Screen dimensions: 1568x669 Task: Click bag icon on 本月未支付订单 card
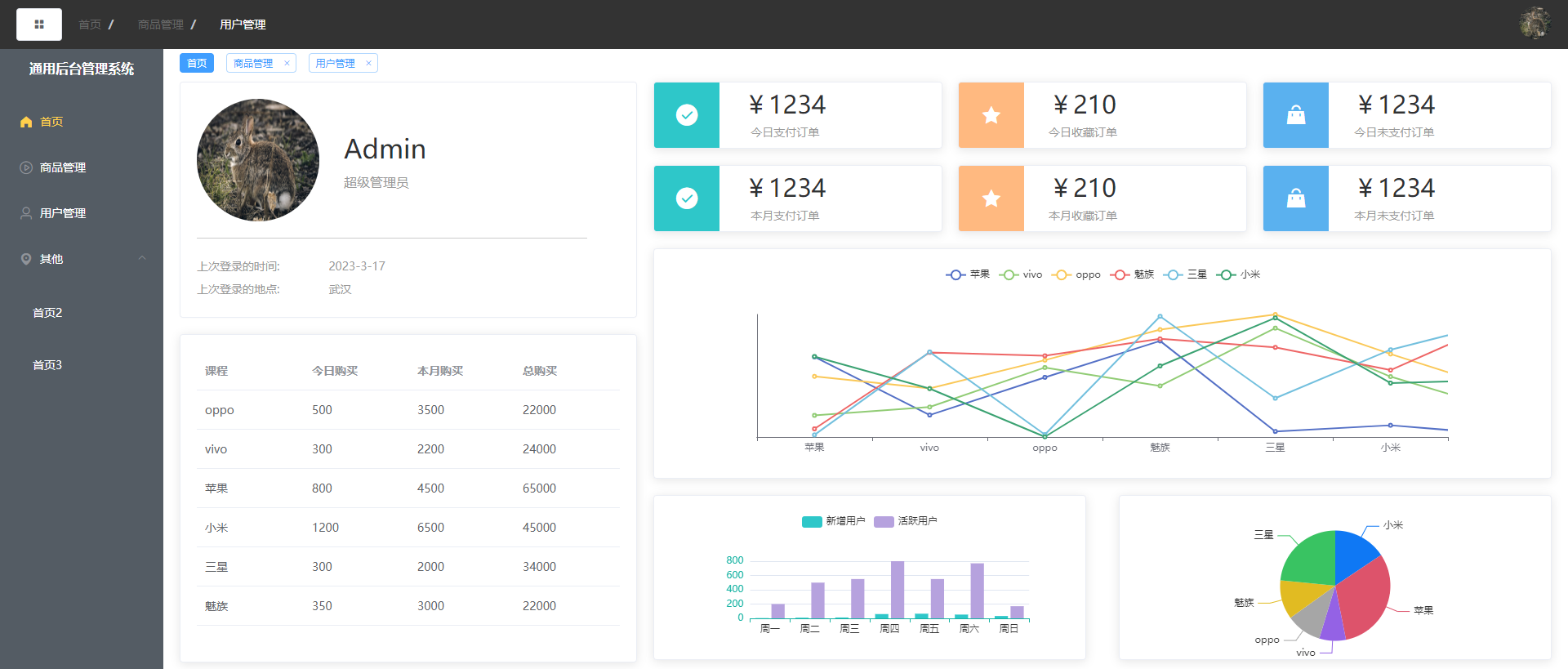(x=1296, y=198)
